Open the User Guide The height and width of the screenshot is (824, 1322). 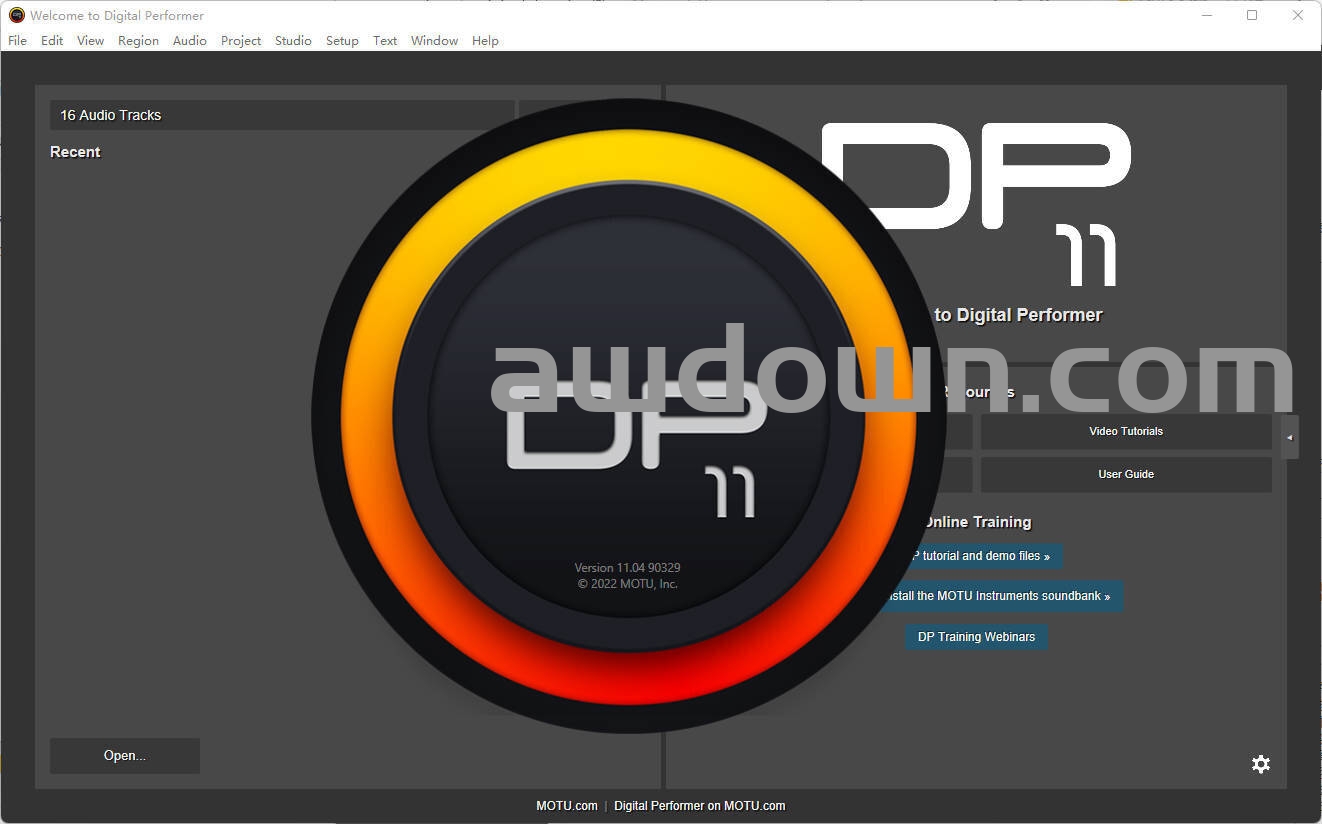1126,474
